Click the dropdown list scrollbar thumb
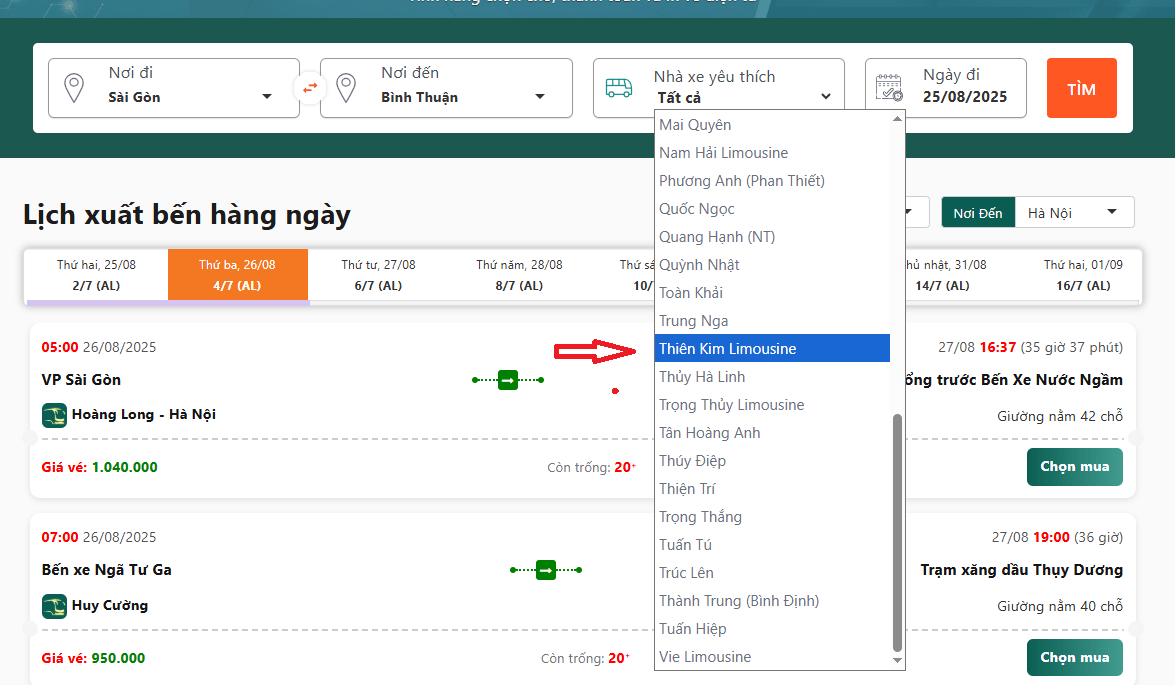Image resolution: width=1175 pixels, height=685 pixels. [x=897, y=530]
